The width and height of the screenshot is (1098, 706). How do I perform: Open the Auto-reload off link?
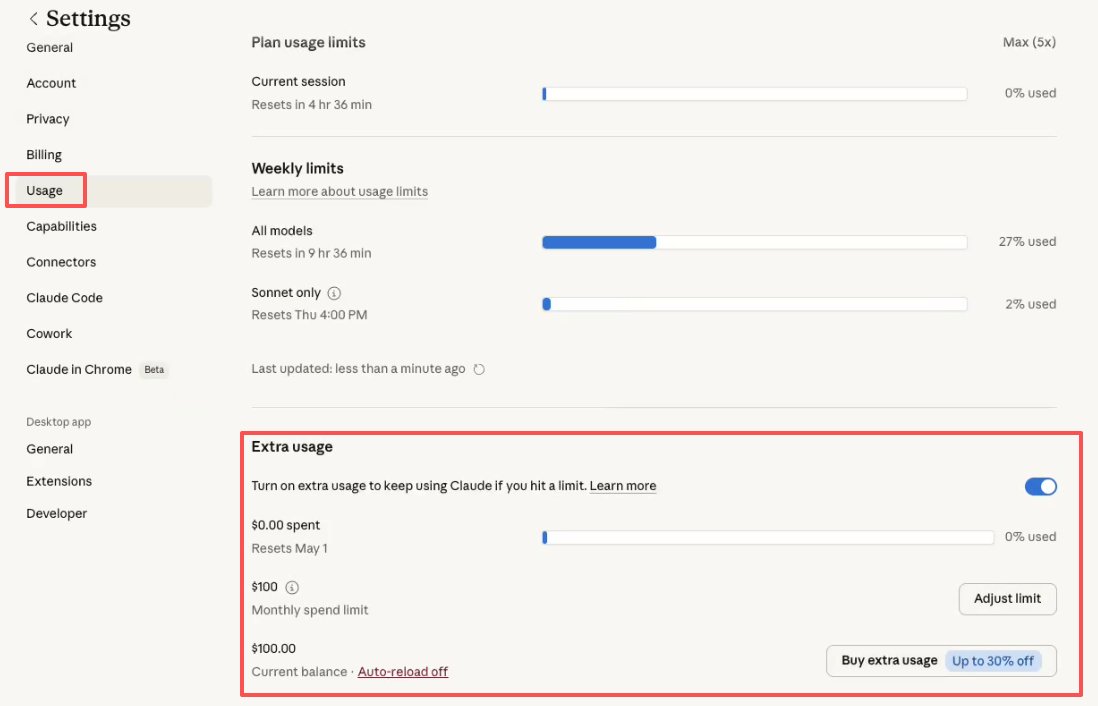point(403,672)
